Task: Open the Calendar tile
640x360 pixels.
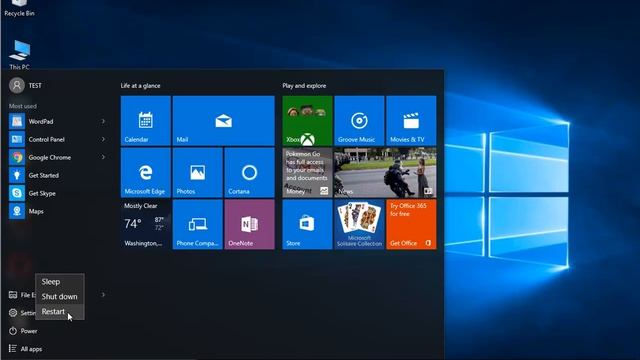Action: [146, 121]
